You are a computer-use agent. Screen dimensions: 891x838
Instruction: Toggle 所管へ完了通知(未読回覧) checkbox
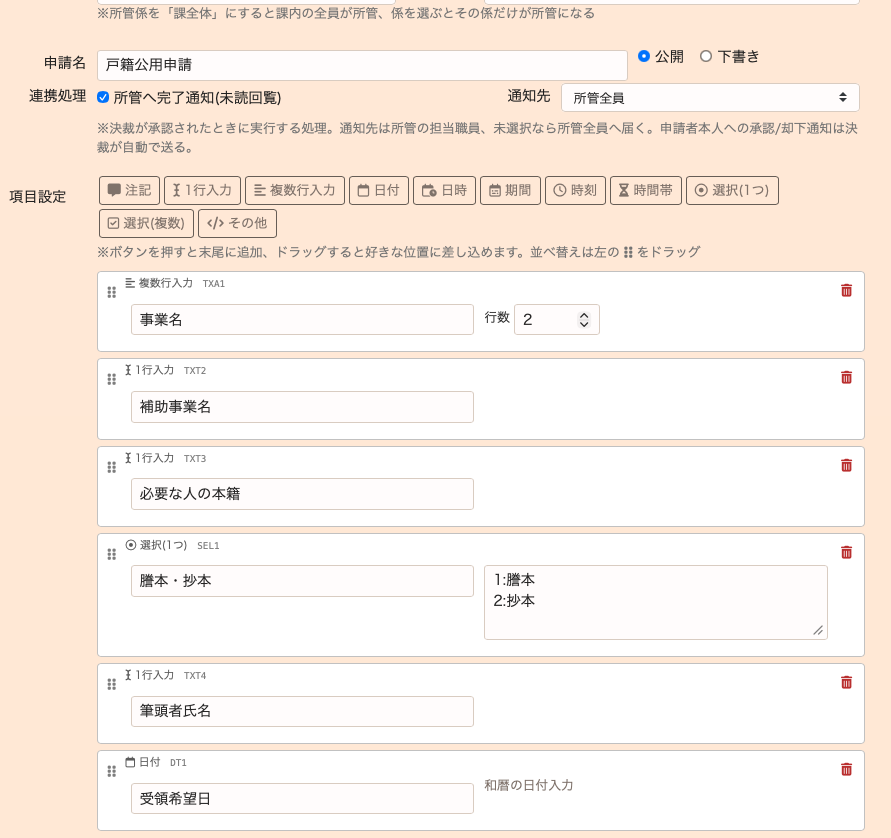[103, 97]
